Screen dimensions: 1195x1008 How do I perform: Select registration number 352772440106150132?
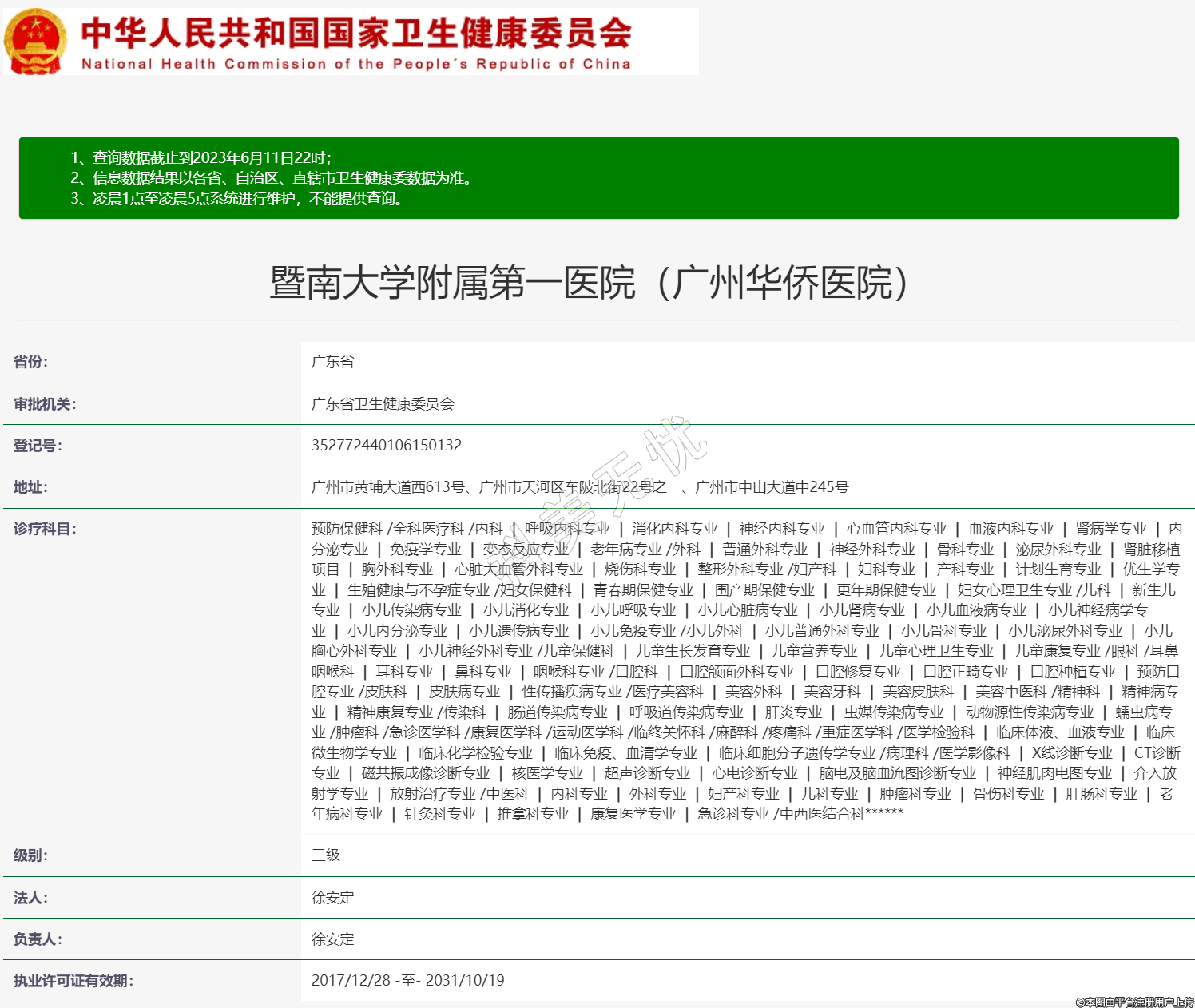pyautogui.click(x=387, y=446)
